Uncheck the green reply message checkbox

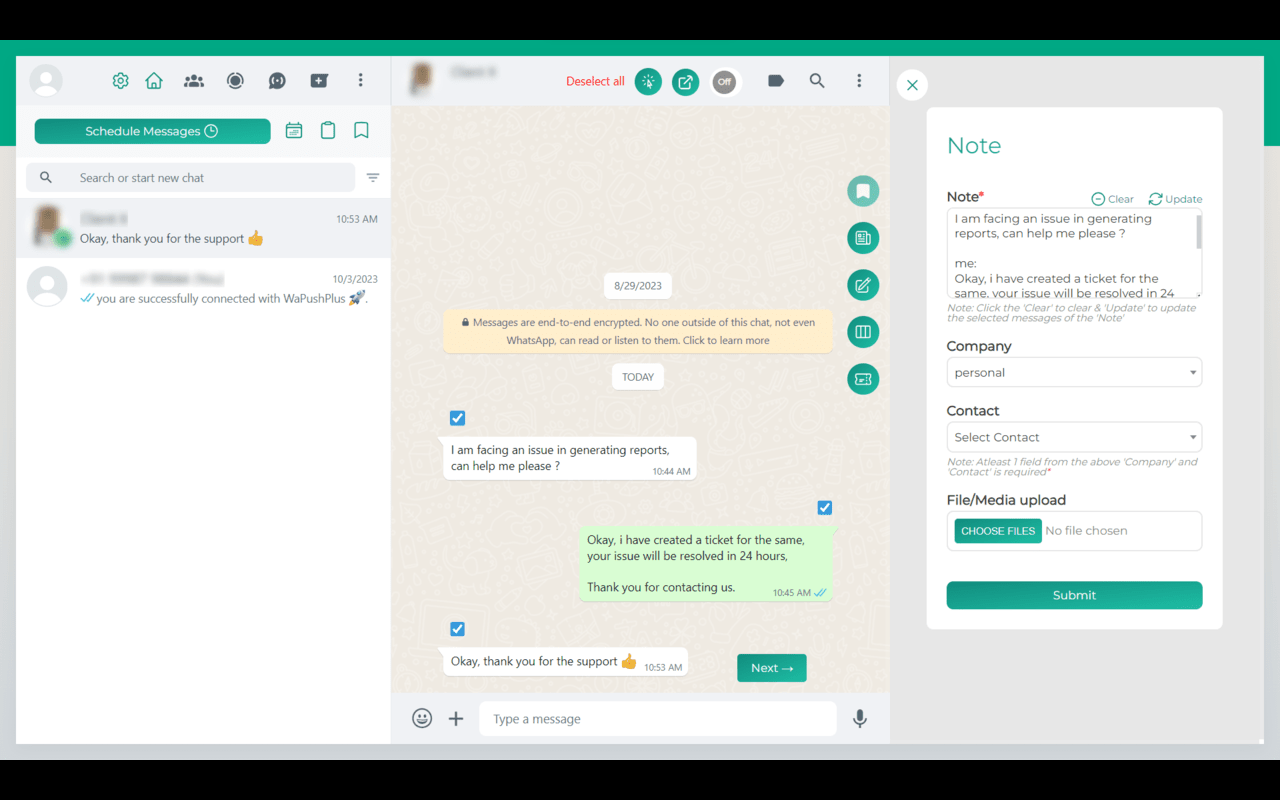pyautogui.click(x=824, y=507)
